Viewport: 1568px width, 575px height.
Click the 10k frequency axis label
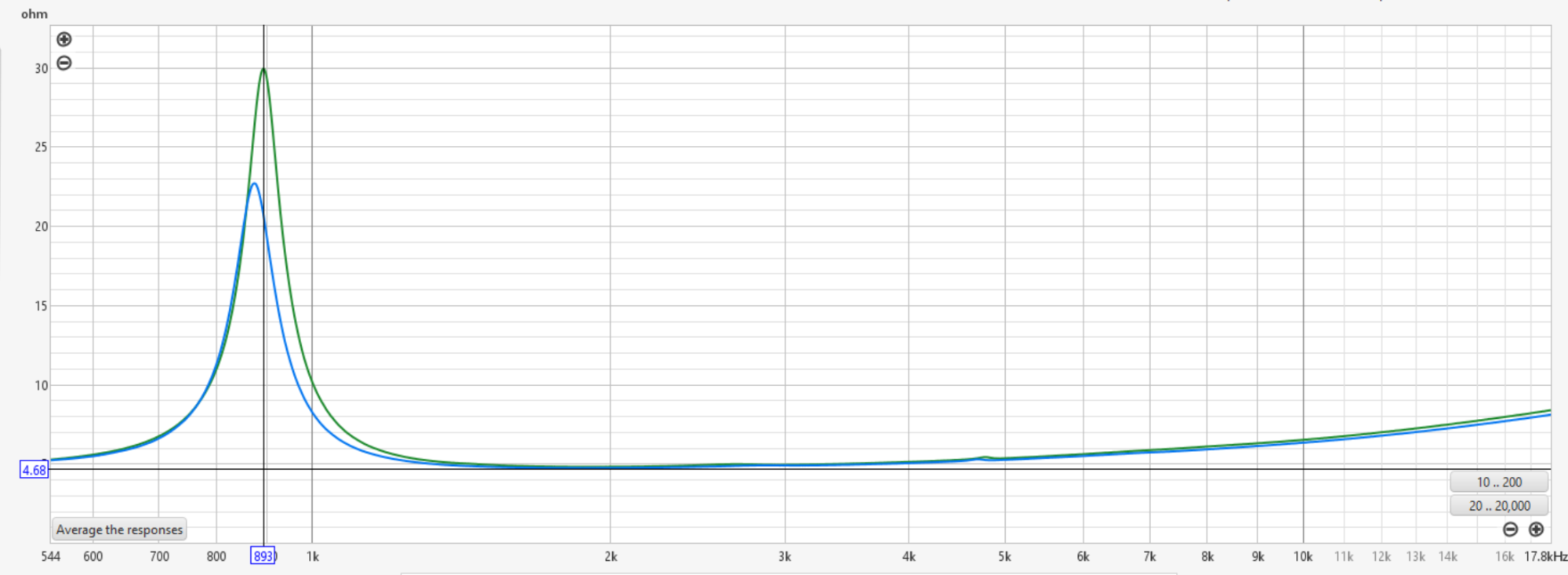tap(1303, 556)
